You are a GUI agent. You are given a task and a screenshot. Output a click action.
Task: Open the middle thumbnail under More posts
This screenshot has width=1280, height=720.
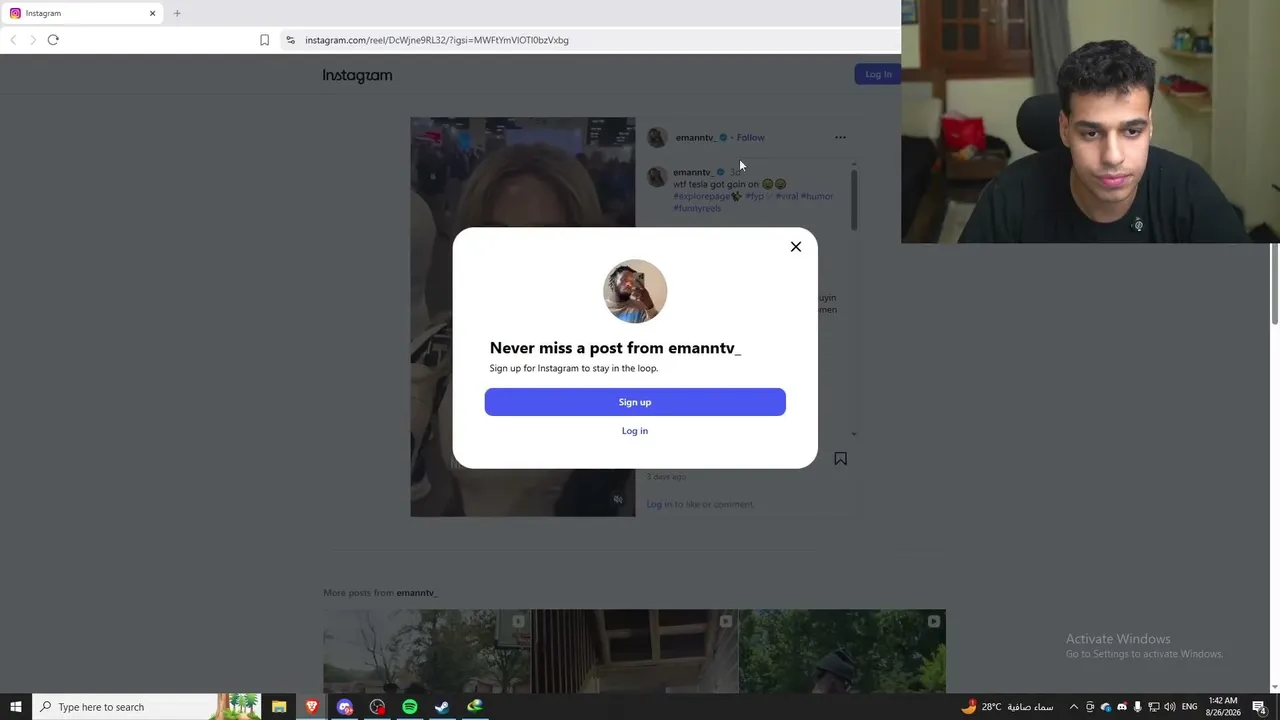pyautogui.click(x=635, y=651)
